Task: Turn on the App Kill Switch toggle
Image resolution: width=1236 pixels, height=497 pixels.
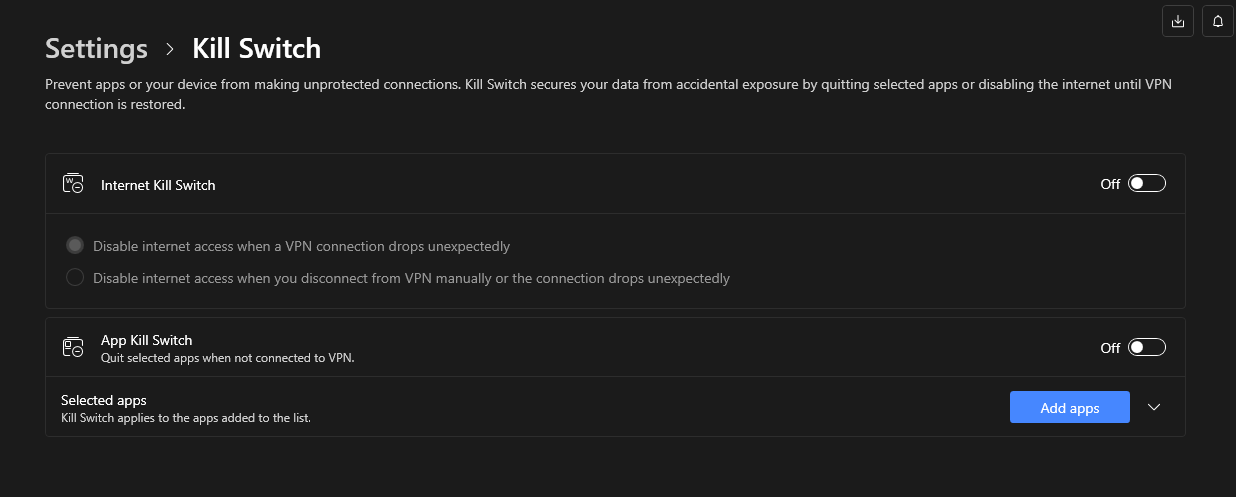Action: tap(1147, 348)
